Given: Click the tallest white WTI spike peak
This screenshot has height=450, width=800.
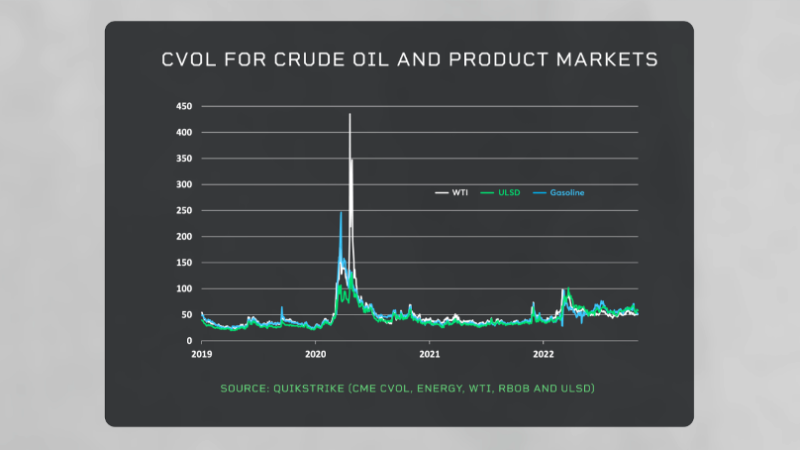Looking at the screenshot, I should 349,115.
